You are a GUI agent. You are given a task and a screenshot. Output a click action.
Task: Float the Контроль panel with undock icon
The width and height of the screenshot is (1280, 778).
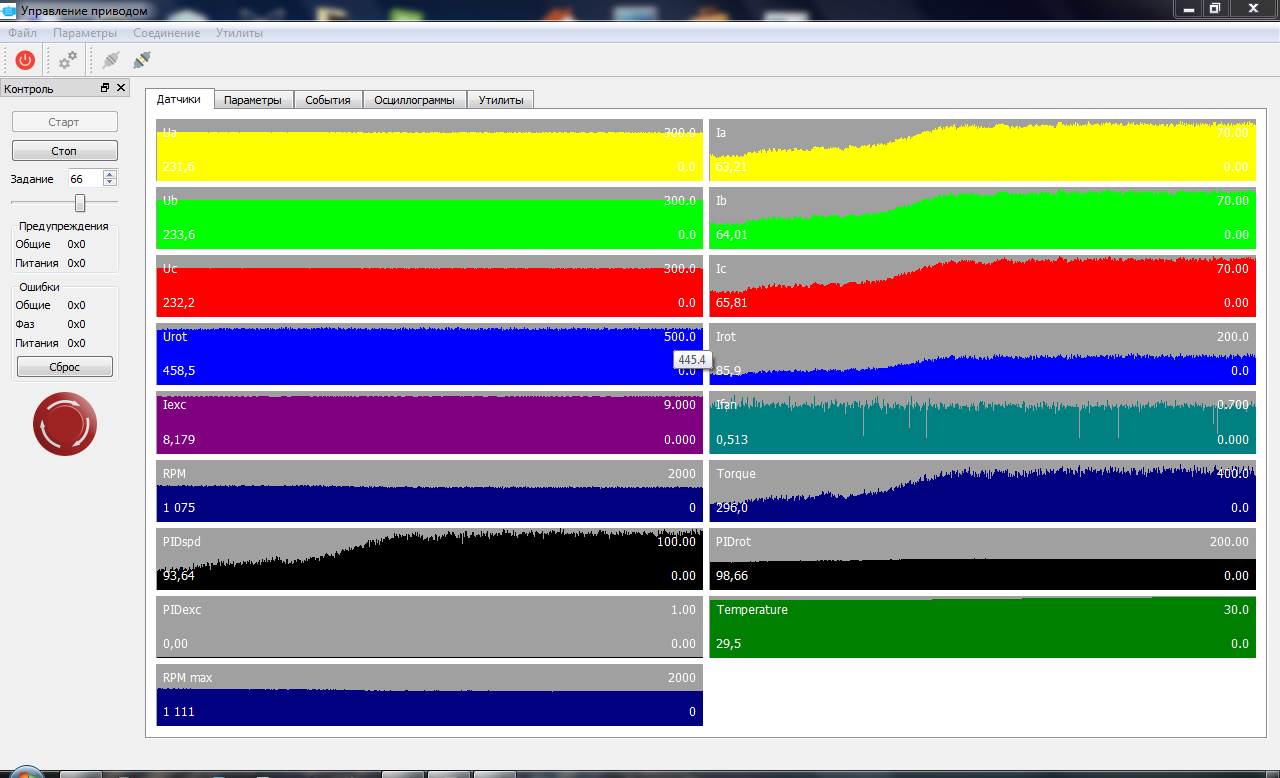click(105, 88)
